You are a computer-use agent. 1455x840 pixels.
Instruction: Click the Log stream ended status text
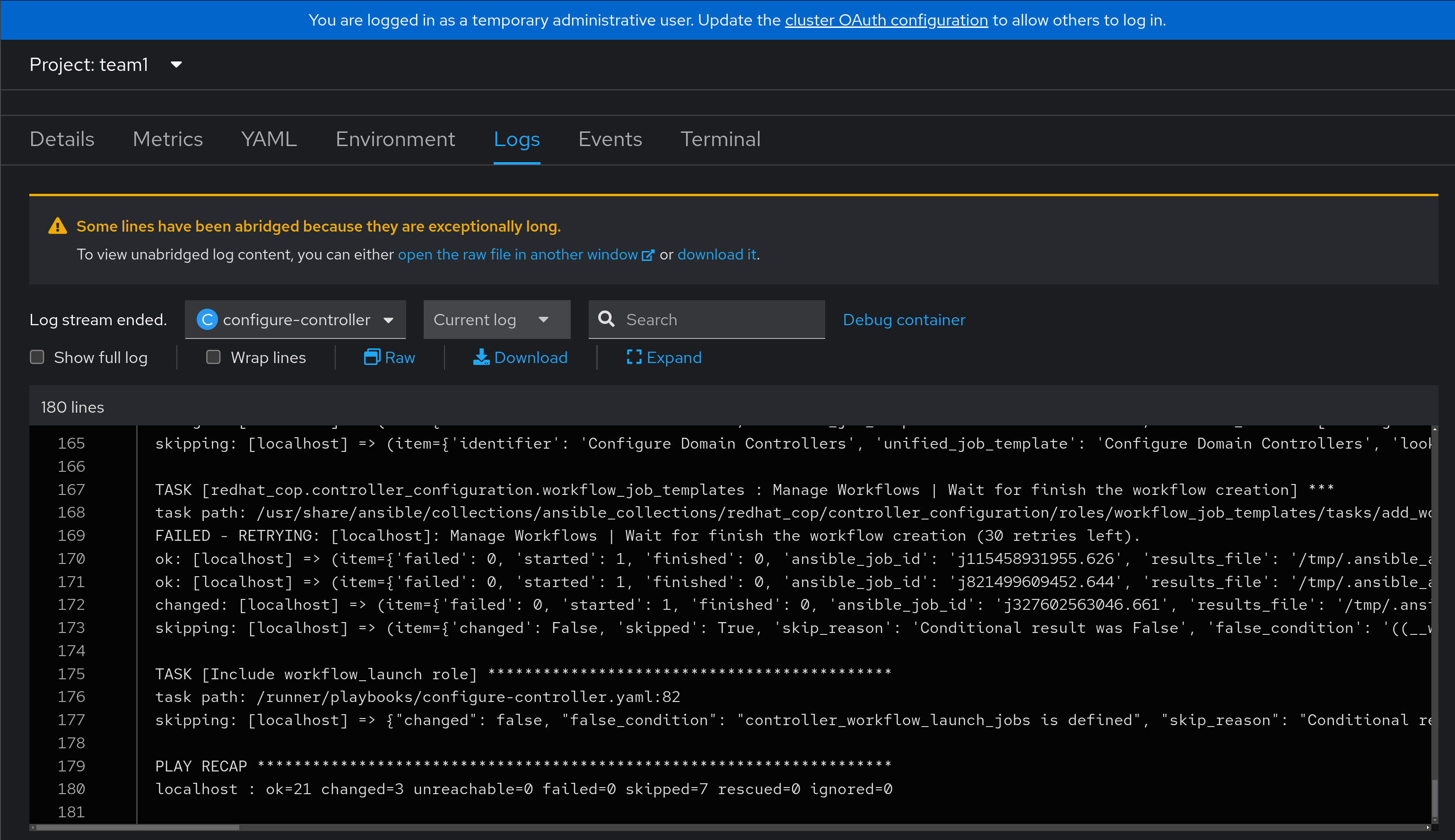pyautogui.click(x=98, y=320)
